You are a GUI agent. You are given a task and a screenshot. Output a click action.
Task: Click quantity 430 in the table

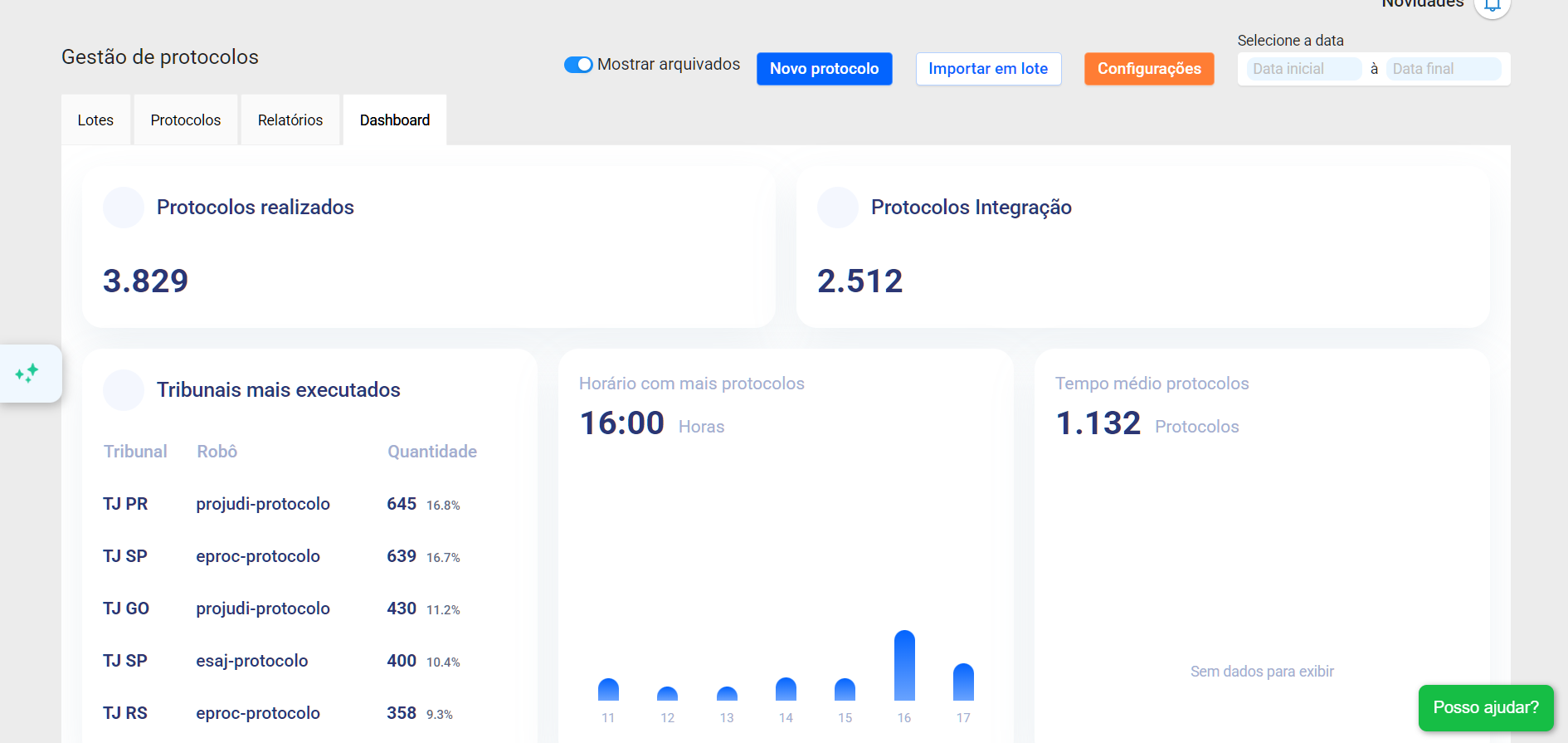click(x=402, y=609)
